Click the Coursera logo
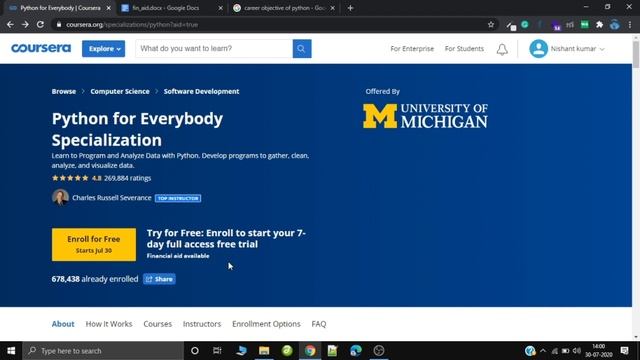This screenshot has height=360, width=640. (41, 48)
